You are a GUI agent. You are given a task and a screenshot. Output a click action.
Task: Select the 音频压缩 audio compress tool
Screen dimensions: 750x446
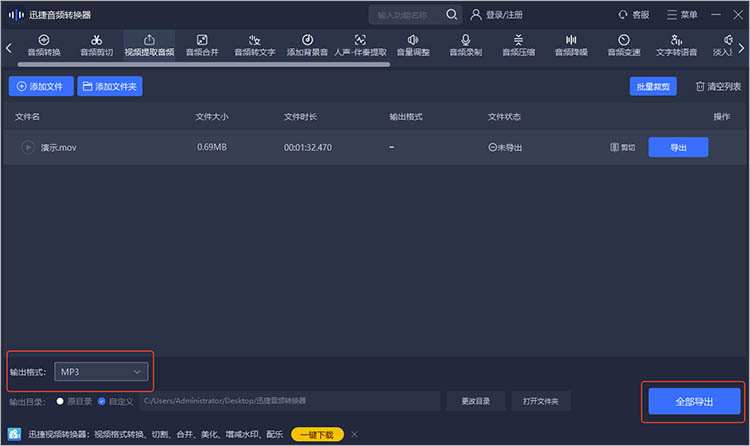pos(518,45)
